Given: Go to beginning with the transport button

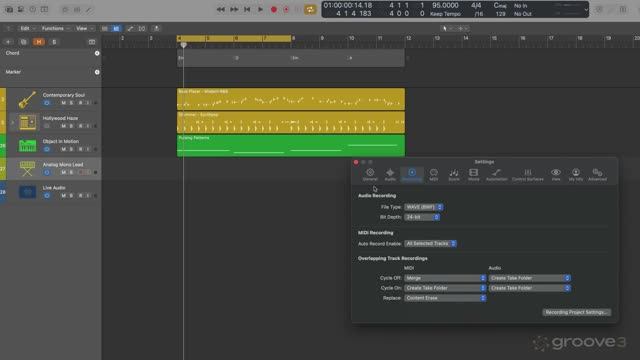Looking at the screenshot, I should pyautogui.click(x=247, y=9).
